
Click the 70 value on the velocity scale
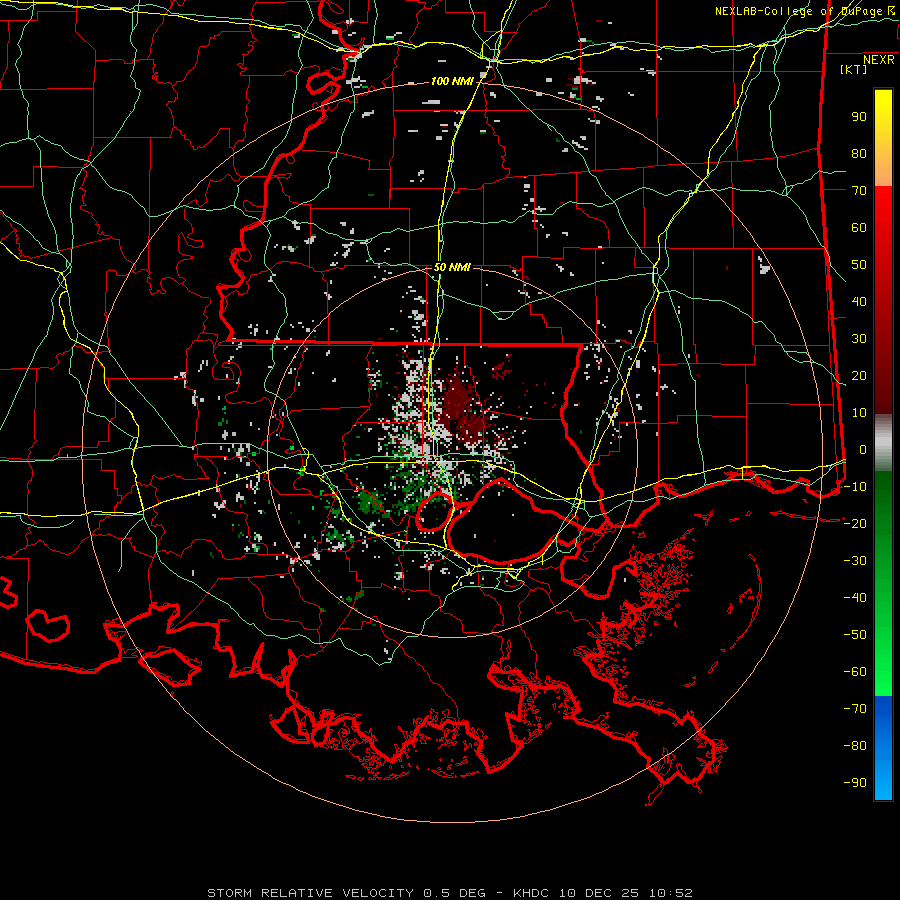pyautogui.click(x=859, y=191)
